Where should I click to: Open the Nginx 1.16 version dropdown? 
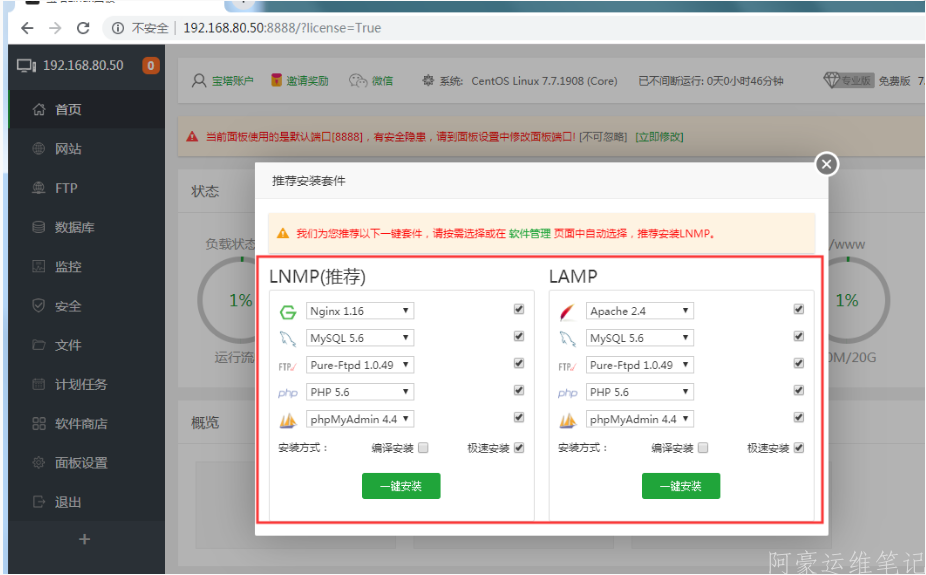(x=359, y=311)
